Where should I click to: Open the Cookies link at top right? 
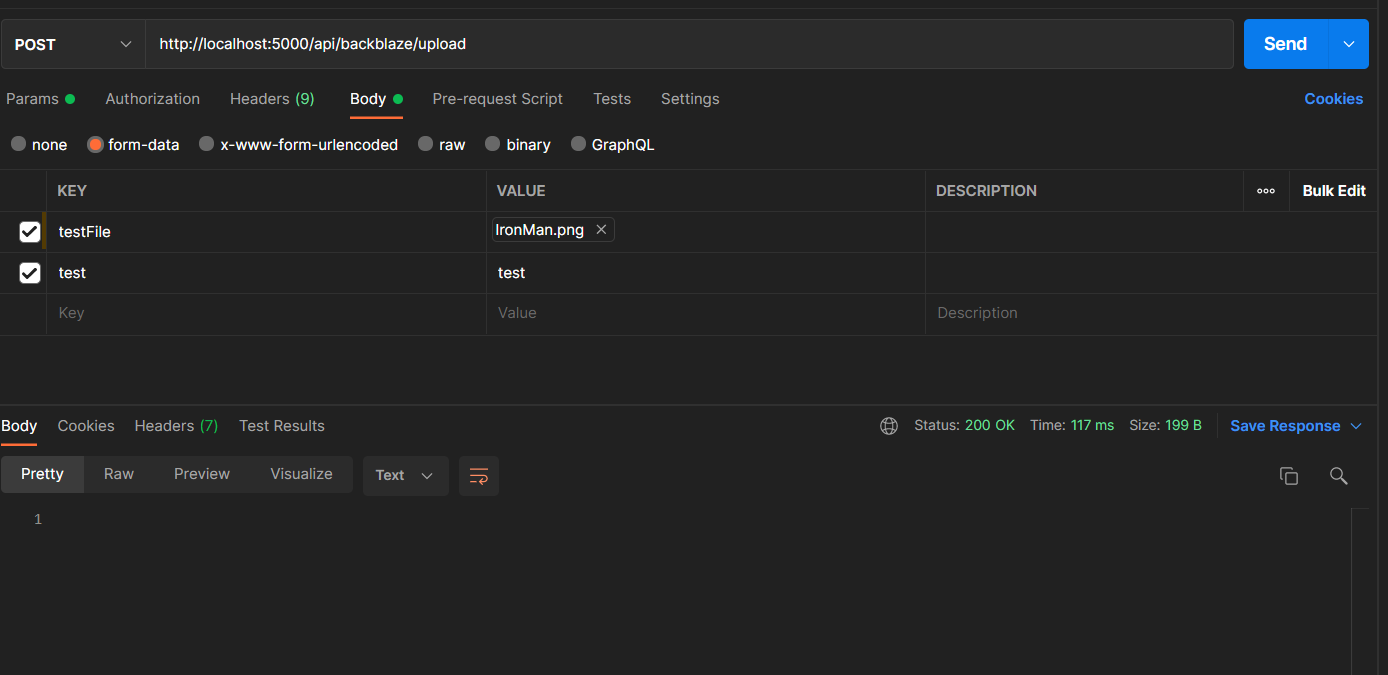coord(1334,99)
